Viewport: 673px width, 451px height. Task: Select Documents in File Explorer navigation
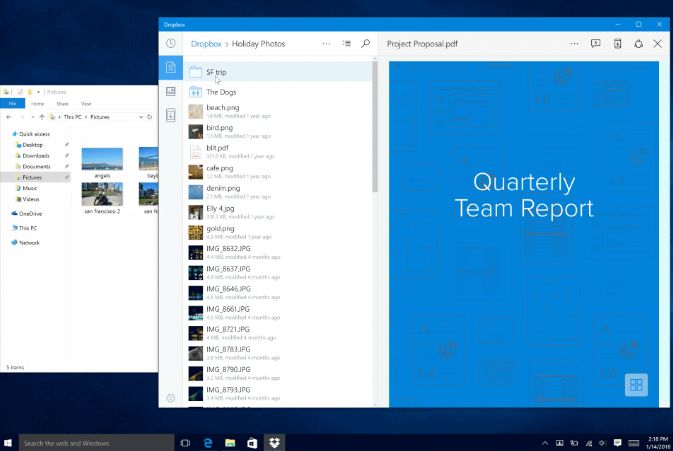33,166
